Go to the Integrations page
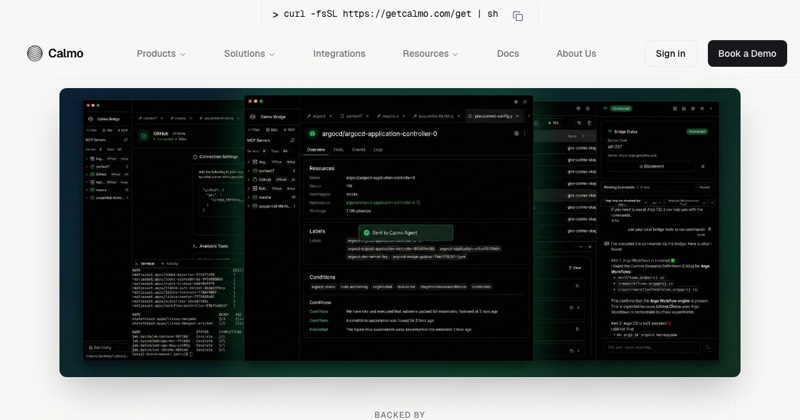The width and height of the screenshot is (800, 420). pyautogui.click(x=339, y=54)
